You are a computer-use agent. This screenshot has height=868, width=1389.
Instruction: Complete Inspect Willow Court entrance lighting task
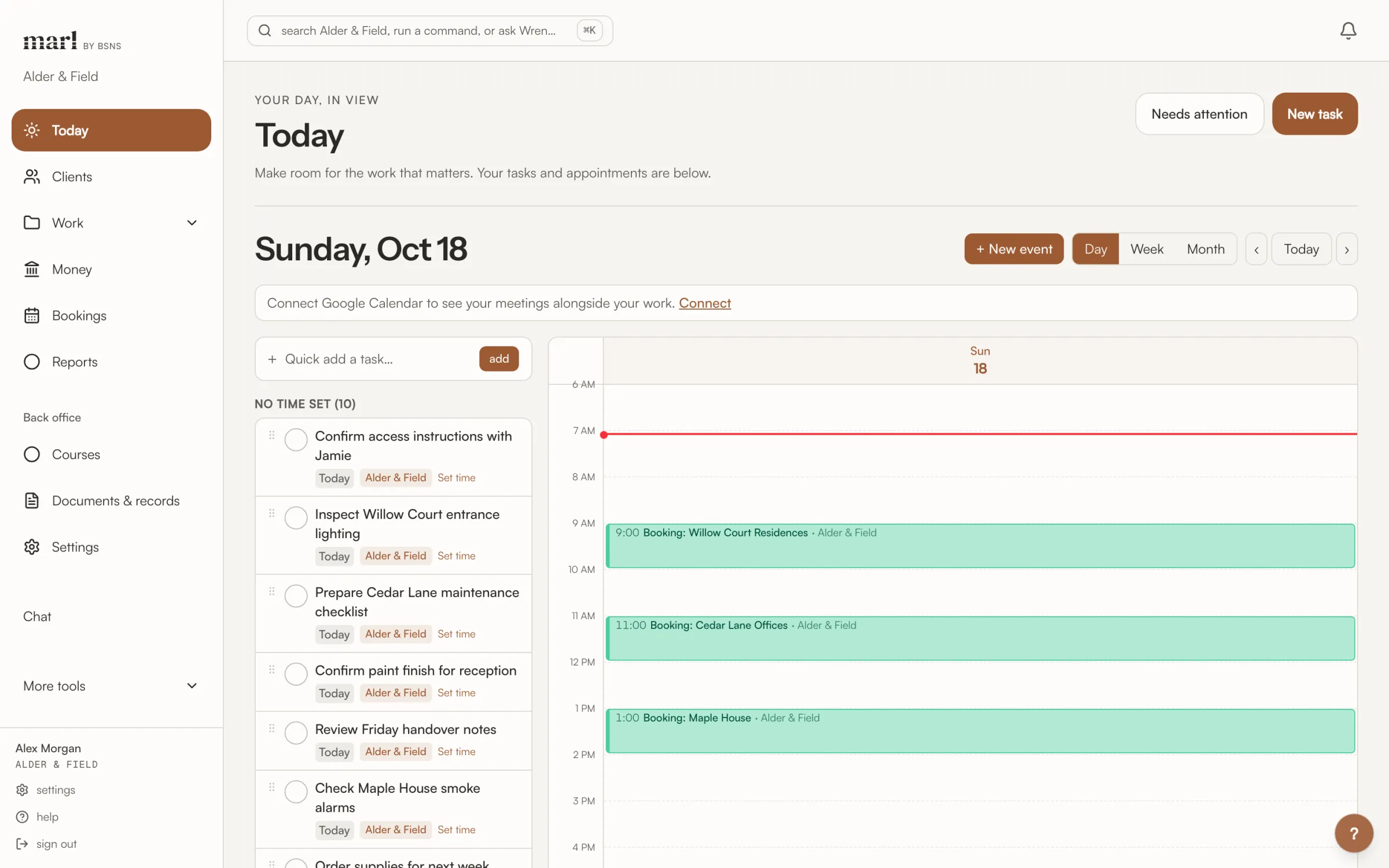(x=296, y=518)
